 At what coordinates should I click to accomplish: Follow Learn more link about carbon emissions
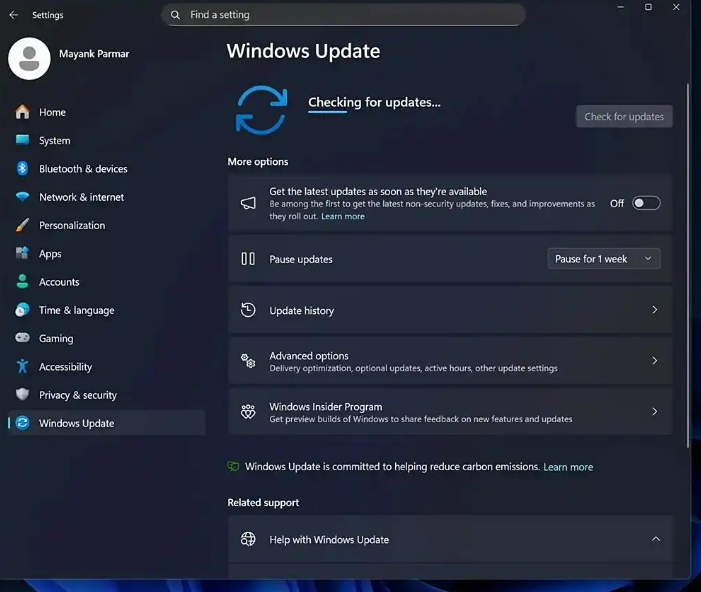[x=568, y=467]
